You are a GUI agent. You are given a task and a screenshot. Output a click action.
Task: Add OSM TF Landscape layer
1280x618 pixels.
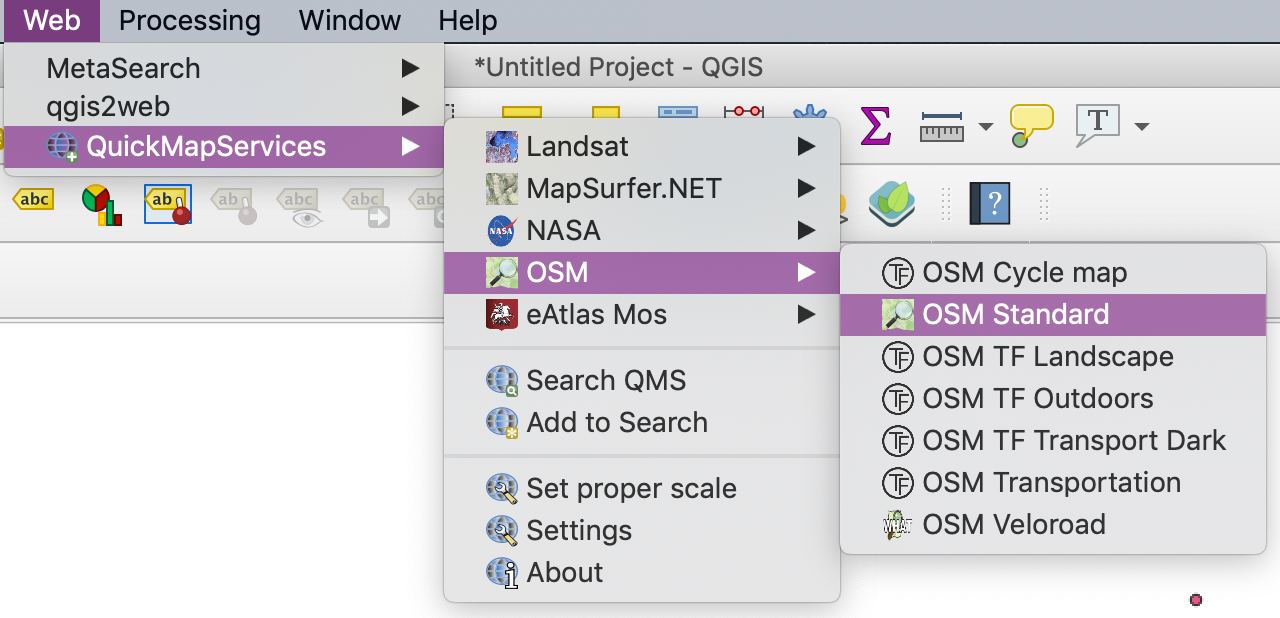point(1053,356)
